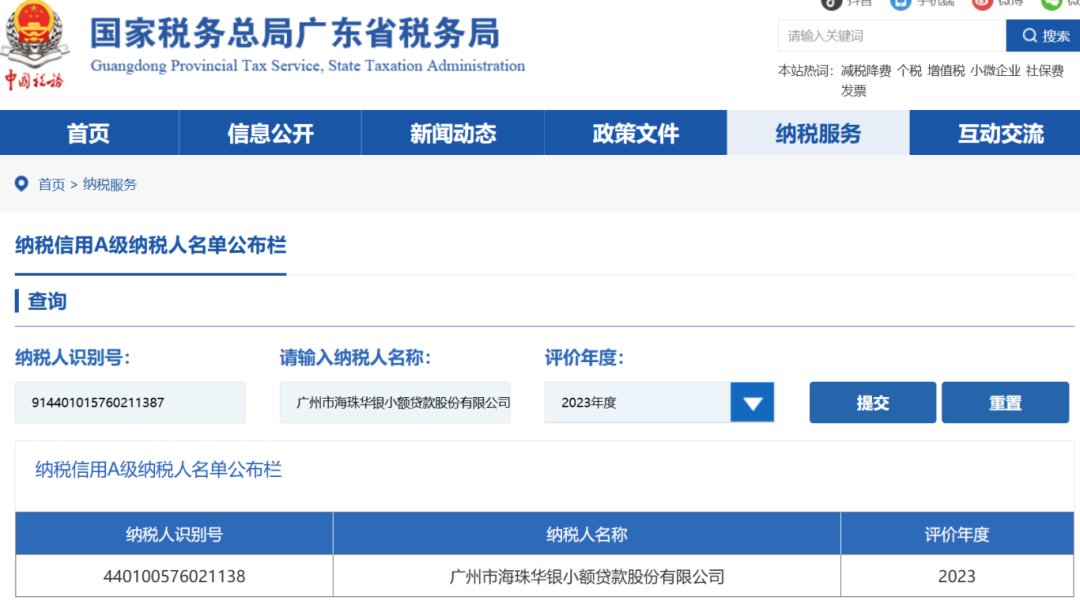
Task: Open hot keyword 个税
Action: [909, 71]
